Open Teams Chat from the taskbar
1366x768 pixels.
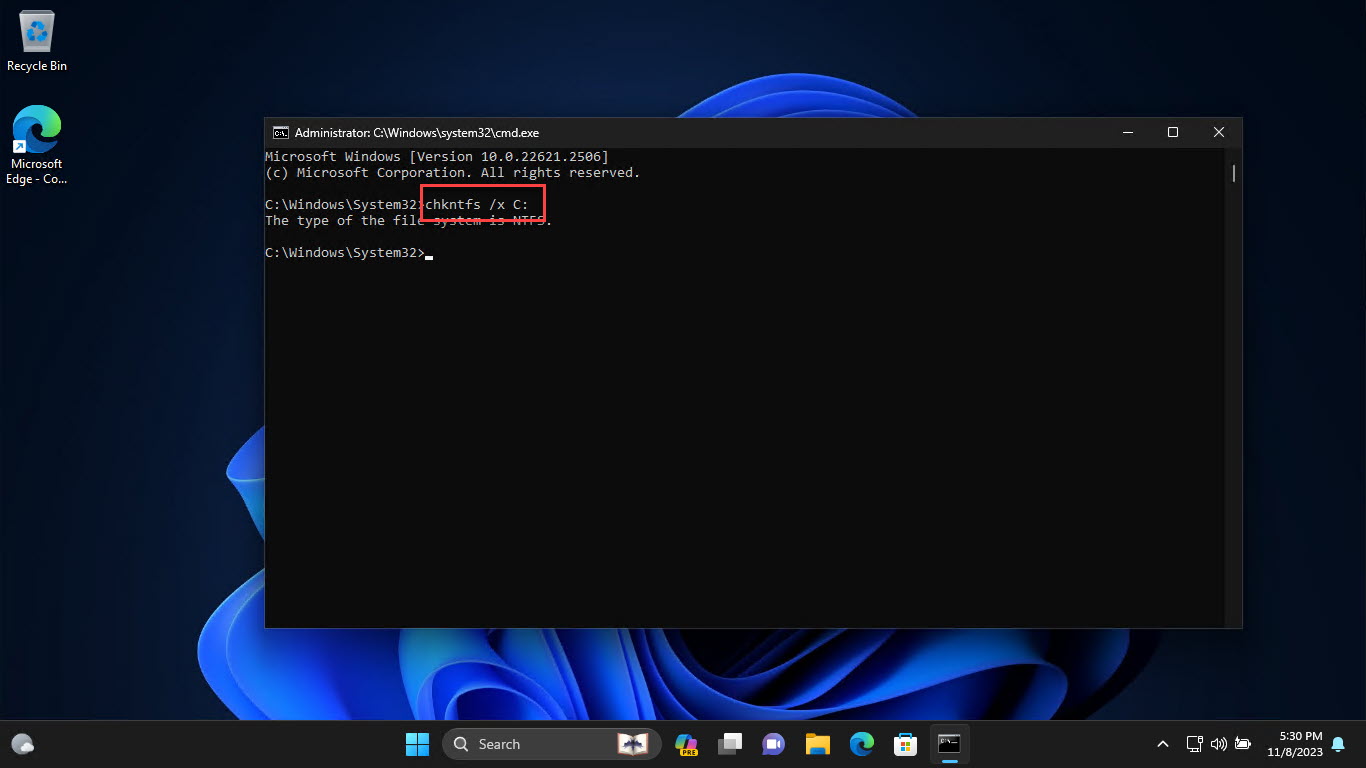pyautogui.click(x=774, y=744)
